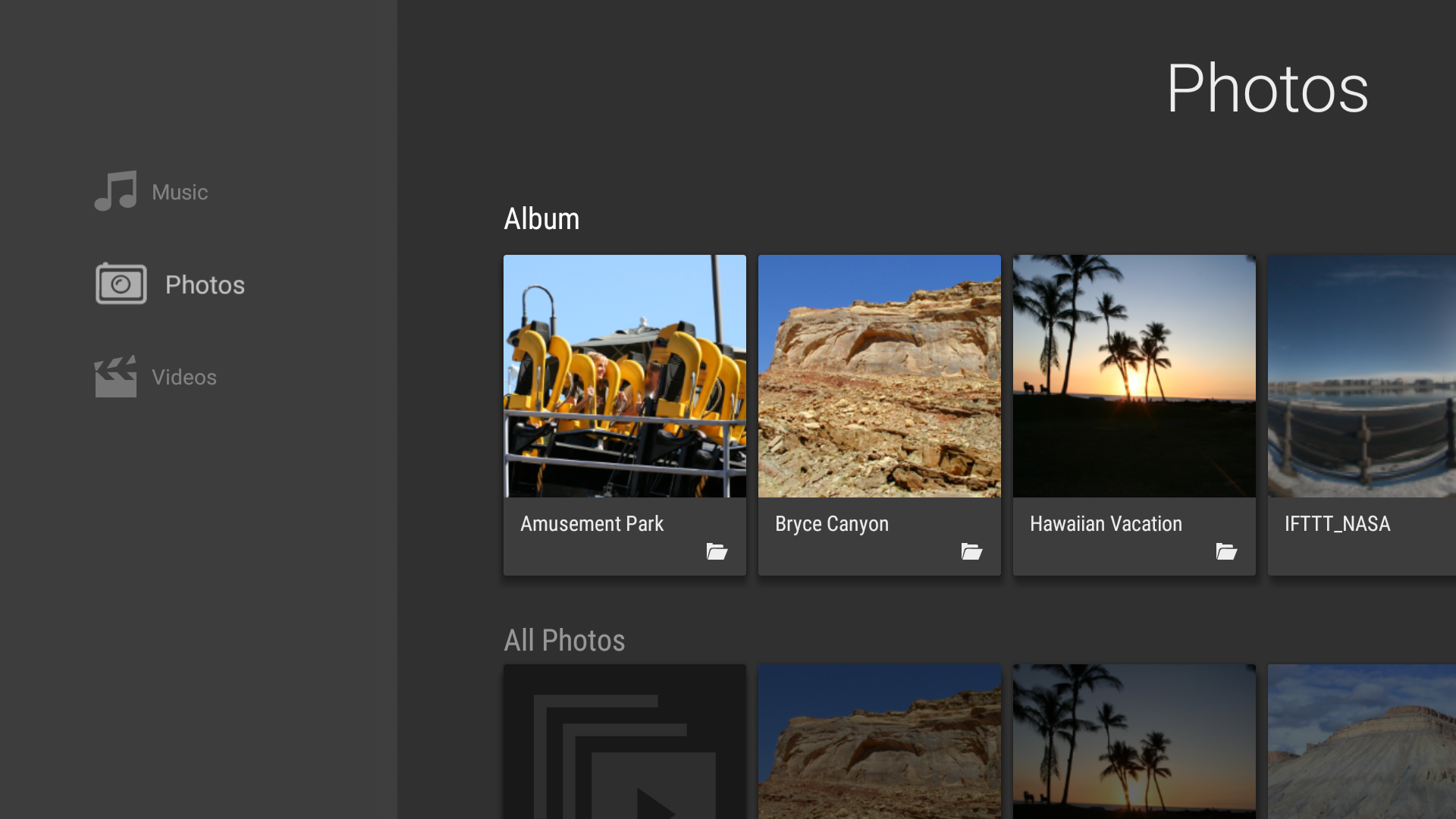This screenshot has width=1456, height=819.
Task: Click the Hawaiian Vacation album title
Action: [x=1106, y=524]
